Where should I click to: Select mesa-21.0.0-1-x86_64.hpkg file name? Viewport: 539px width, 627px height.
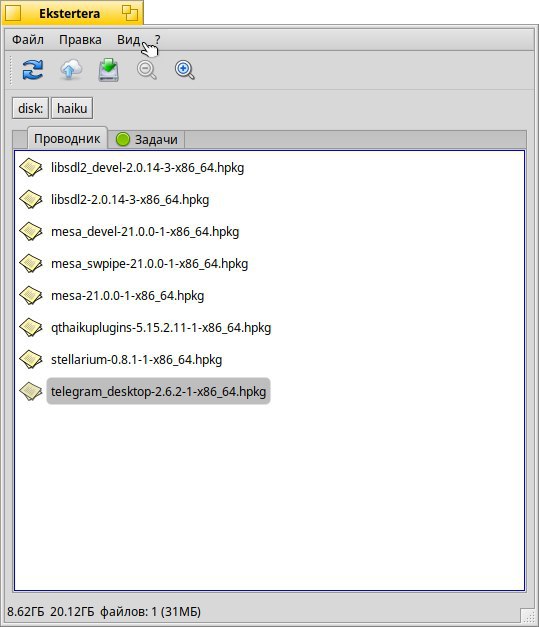(x=127, y=296)
